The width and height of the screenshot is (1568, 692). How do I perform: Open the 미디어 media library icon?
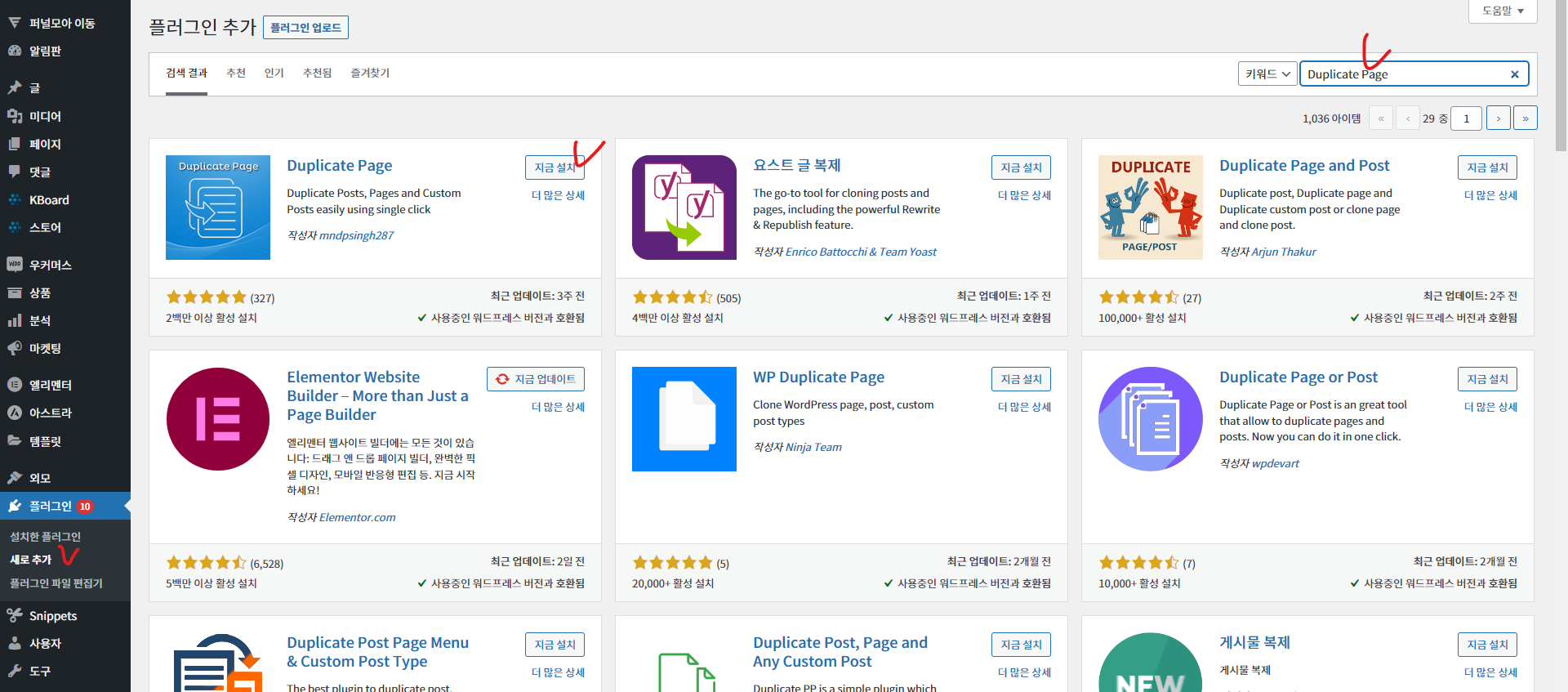tap(15, 116)
